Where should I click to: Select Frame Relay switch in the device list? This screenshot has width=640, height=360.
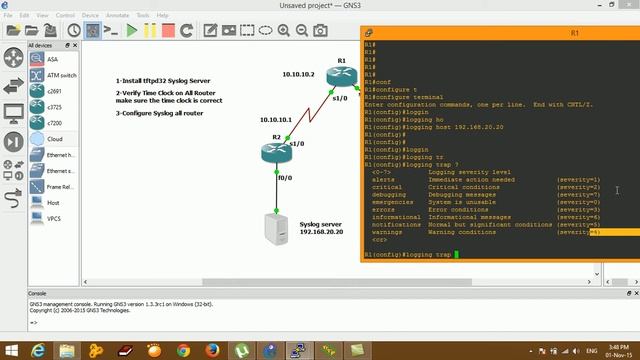(53, 187)
